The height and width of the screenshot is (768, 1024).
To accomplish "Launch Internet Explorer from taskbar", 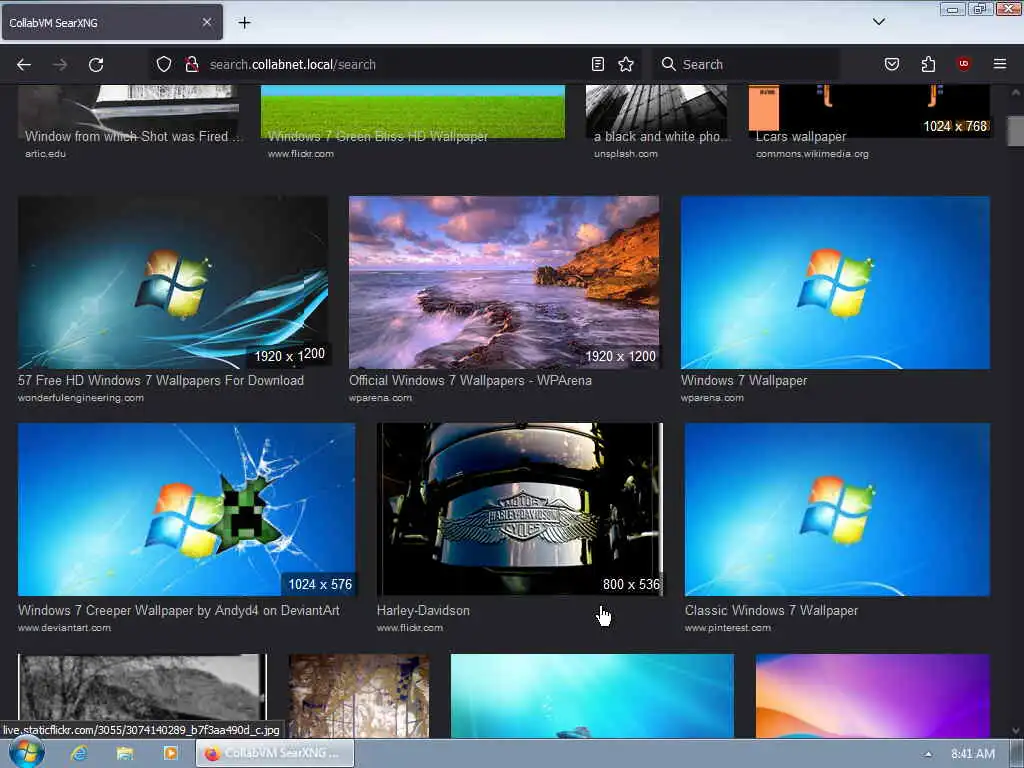I will 80,753.
